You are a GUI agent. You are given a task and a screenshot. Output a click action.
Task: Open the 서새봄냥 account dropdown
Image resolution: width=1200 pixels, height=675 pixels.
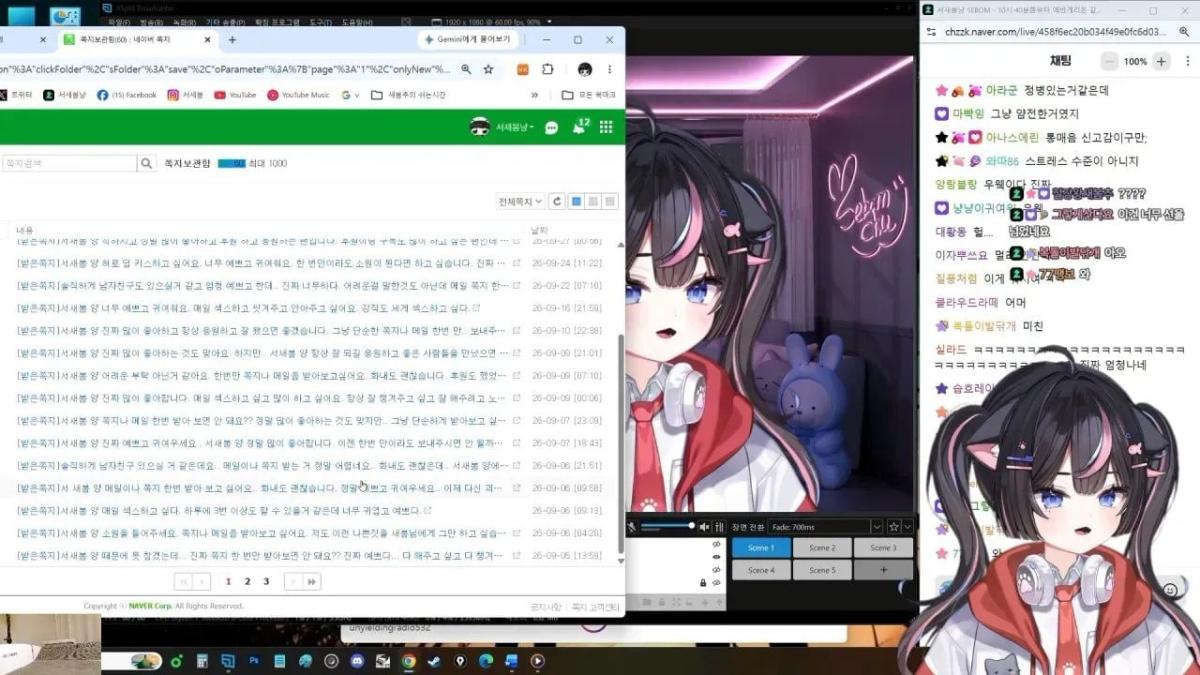pos(514,128)
